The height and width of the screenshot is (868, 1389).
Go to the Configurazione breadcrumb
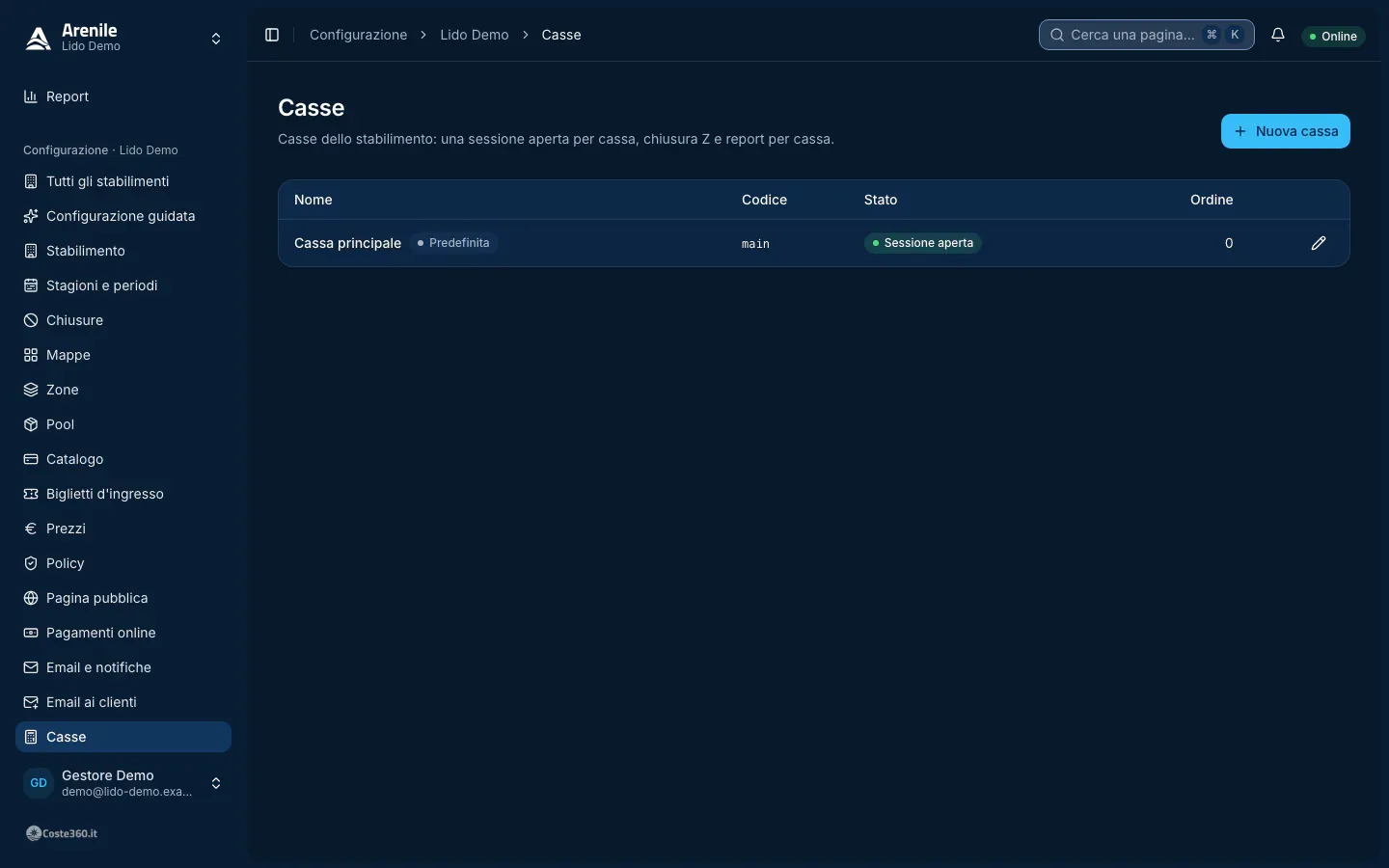point(358,35)
